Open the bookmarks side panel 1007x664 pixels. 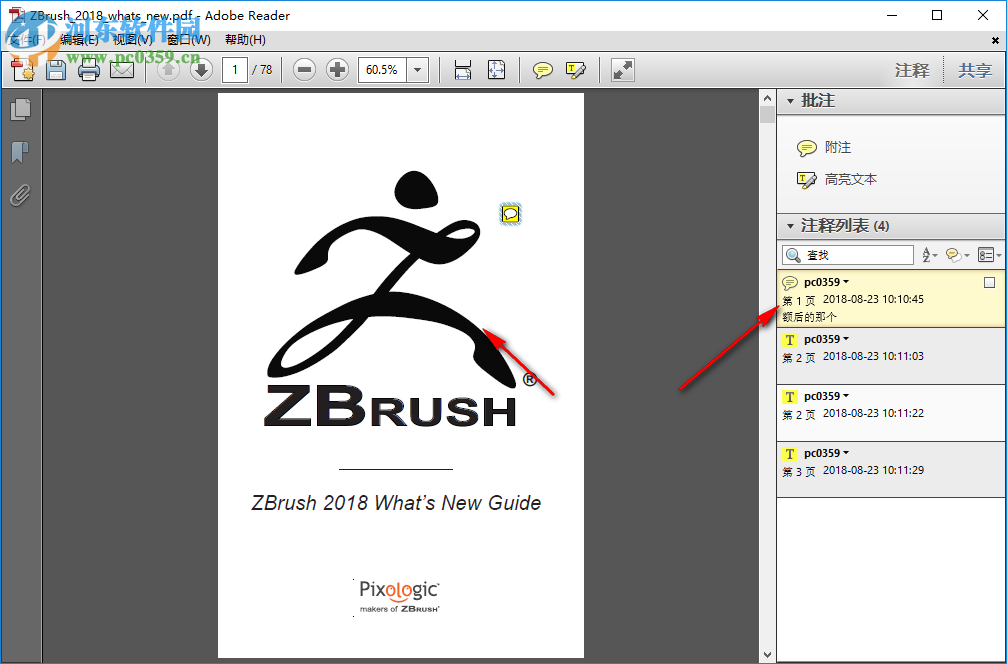21,152
